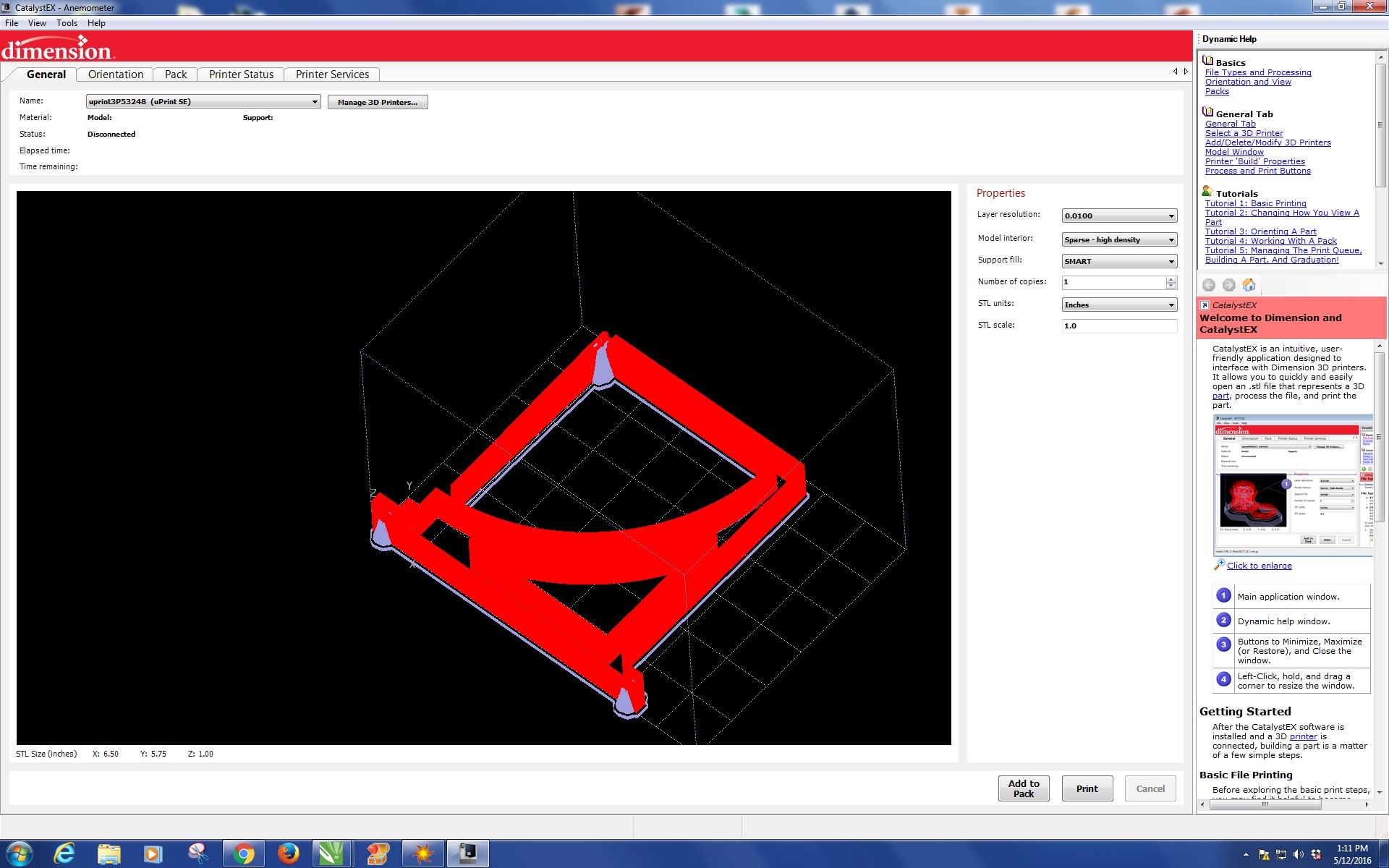Open the Help menu
Image resolution: width=1389 pixels, height=868 pixels.
point(96,23)
